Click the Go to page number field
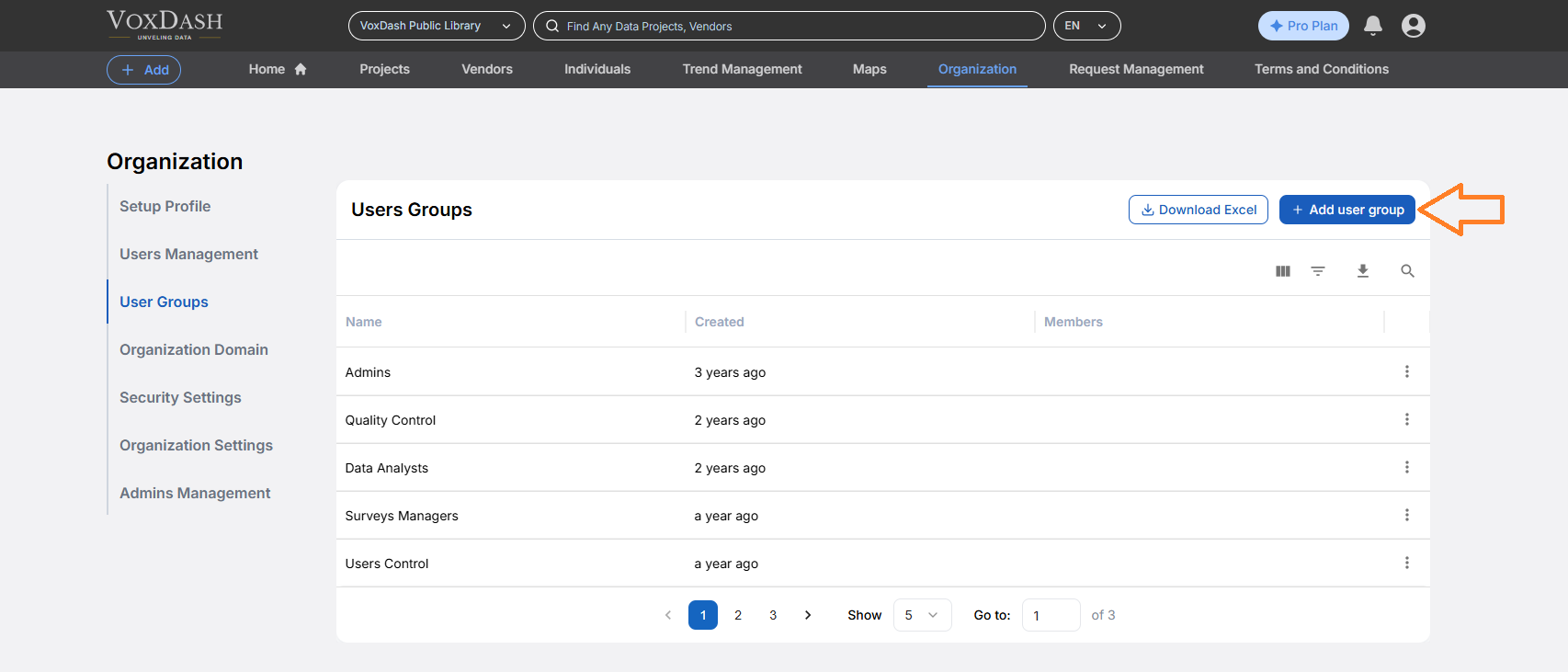This screenshot has width=1568, height=672. pyautogui.click(x=1051, y=615)
